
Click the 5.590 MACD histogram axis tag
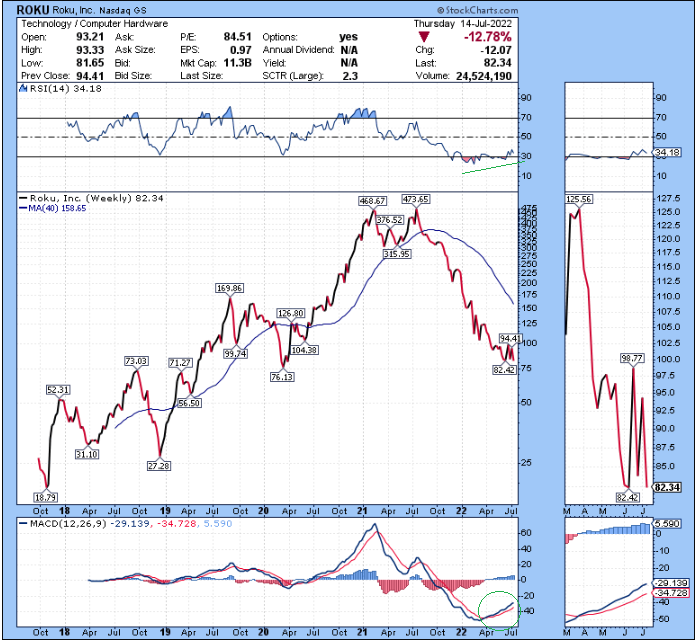coord(667,524)
